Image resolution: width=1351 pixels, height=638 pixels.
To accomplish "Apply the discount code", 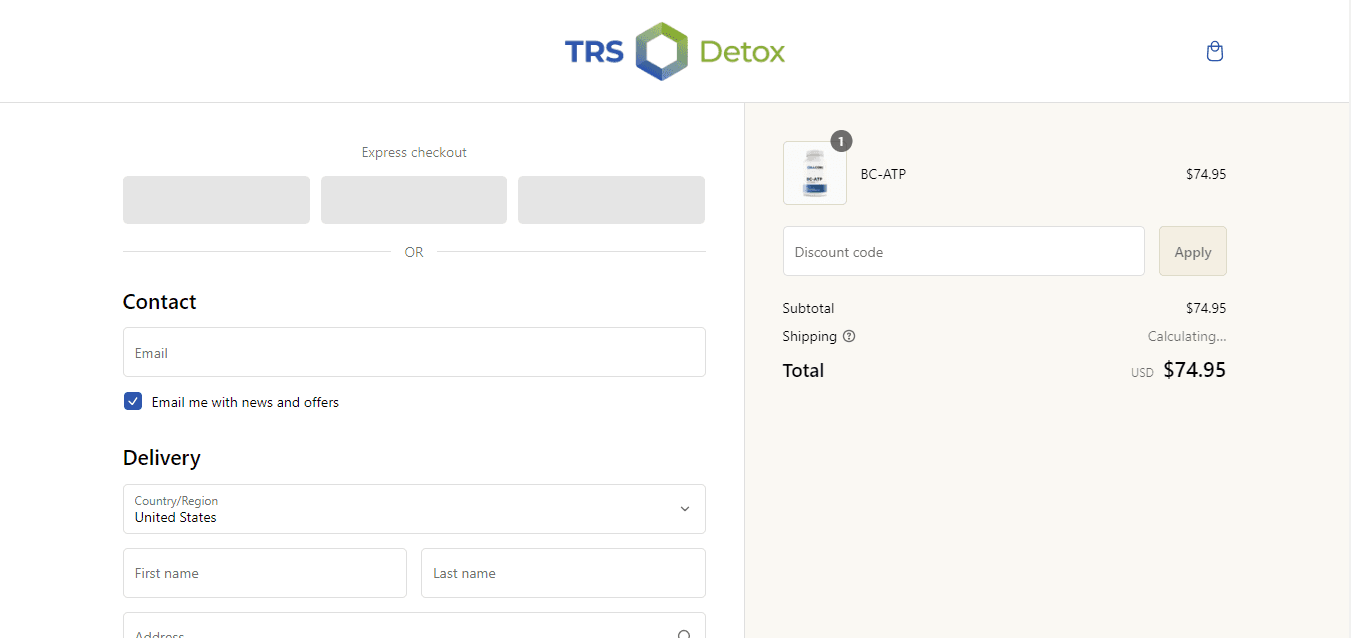I will [x=1193, y=251].
